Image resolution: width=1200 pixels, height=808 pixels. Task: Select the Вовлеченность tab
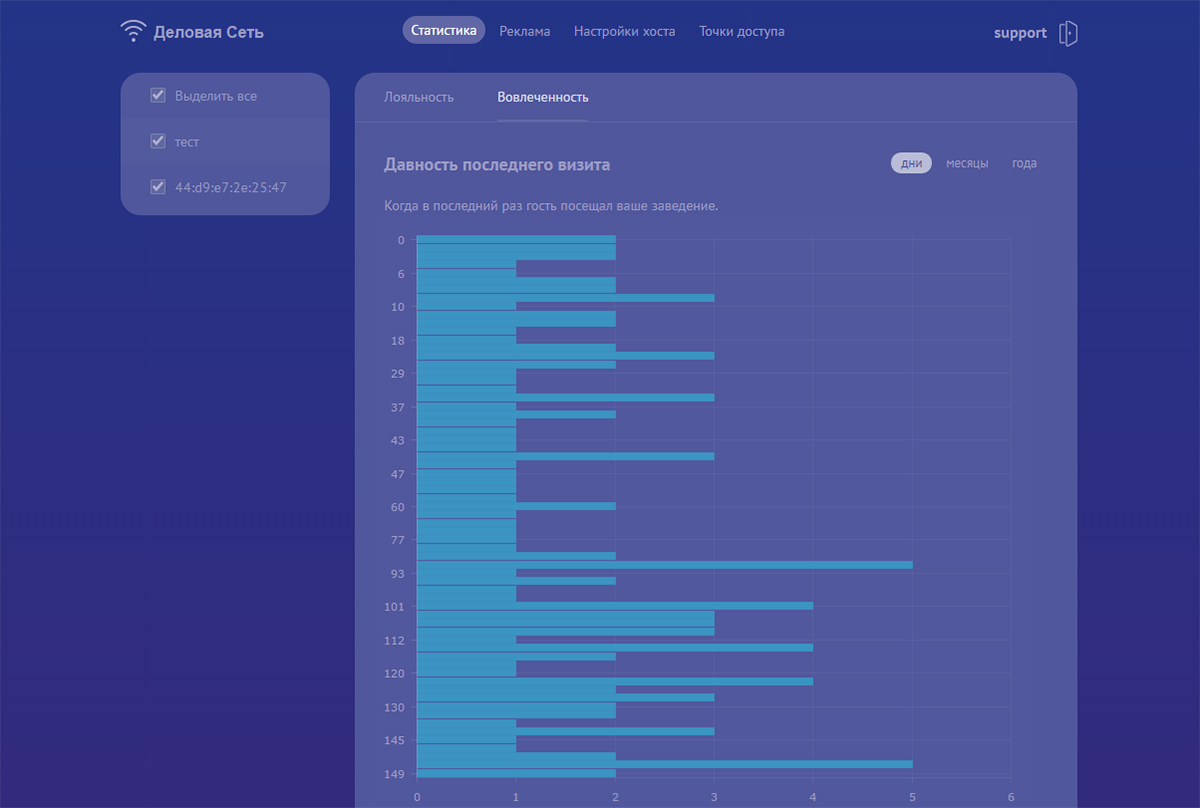click(543, 97)
